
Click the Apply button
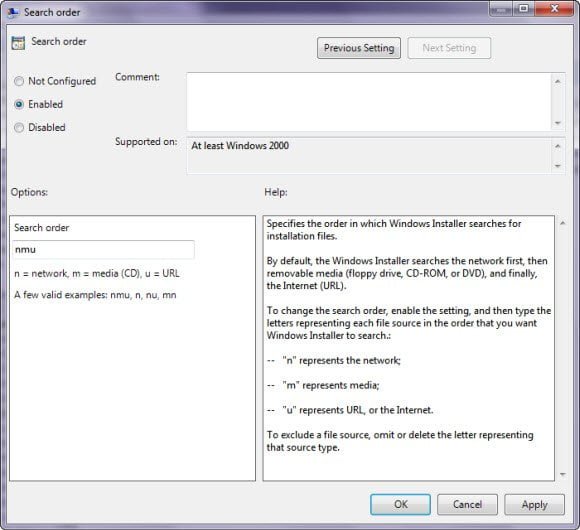(x=535, y=504)
